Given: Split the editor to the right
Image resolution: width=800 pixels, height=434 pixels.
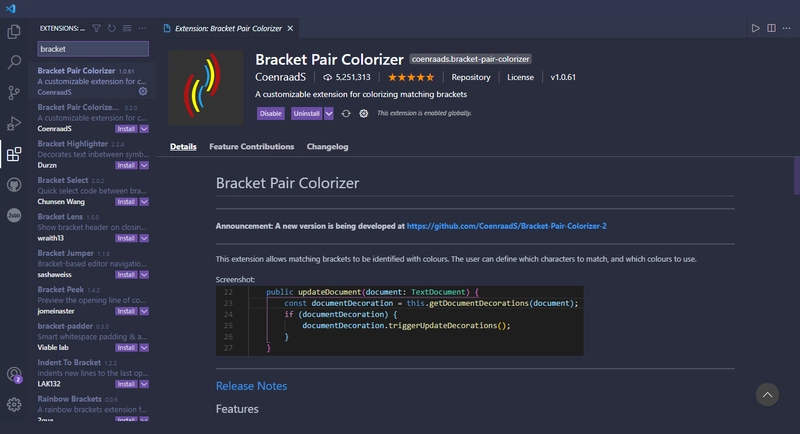Looking at the screenshot, I should (771, 28).
